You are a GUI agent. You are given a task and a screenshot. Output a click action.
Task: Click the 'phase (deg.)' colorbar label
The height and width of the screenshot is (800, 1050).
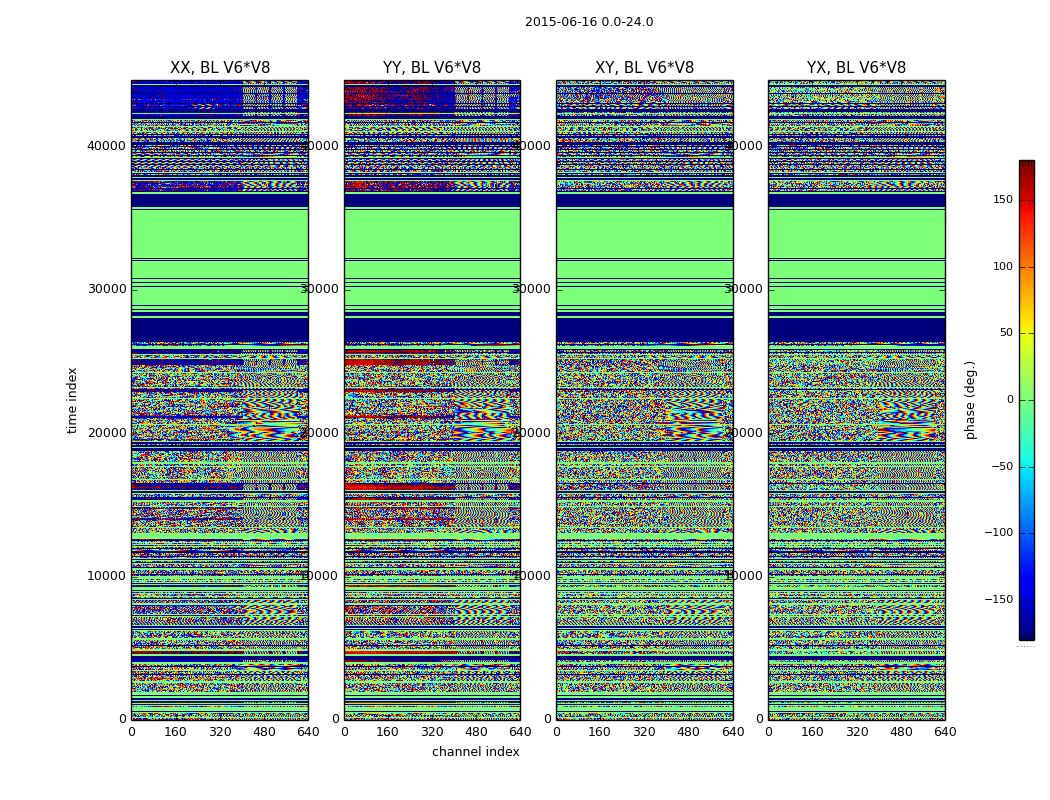click(970, 400)
